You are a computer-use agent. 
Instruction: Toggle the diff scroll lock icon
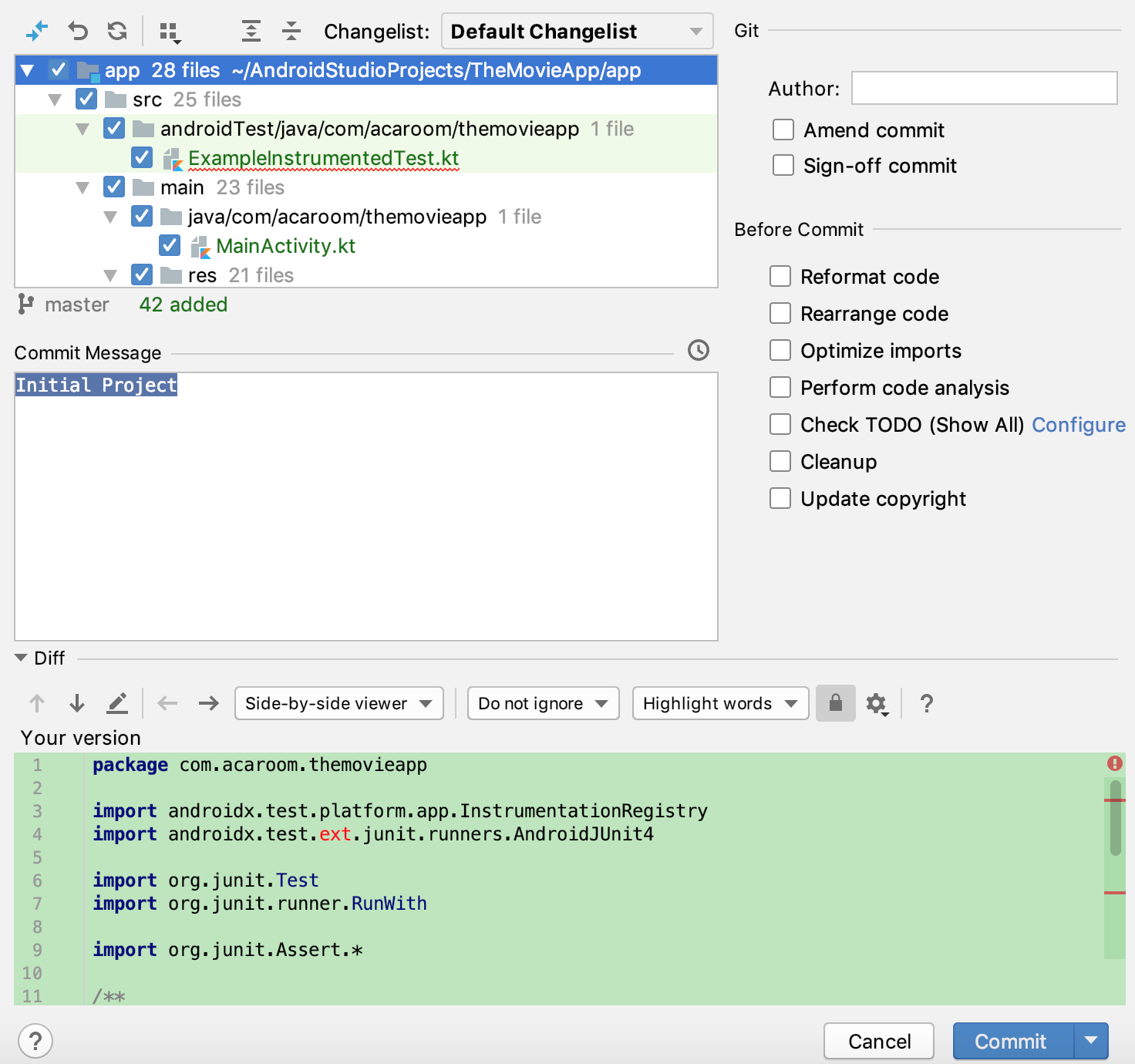[x=835, y=703]
